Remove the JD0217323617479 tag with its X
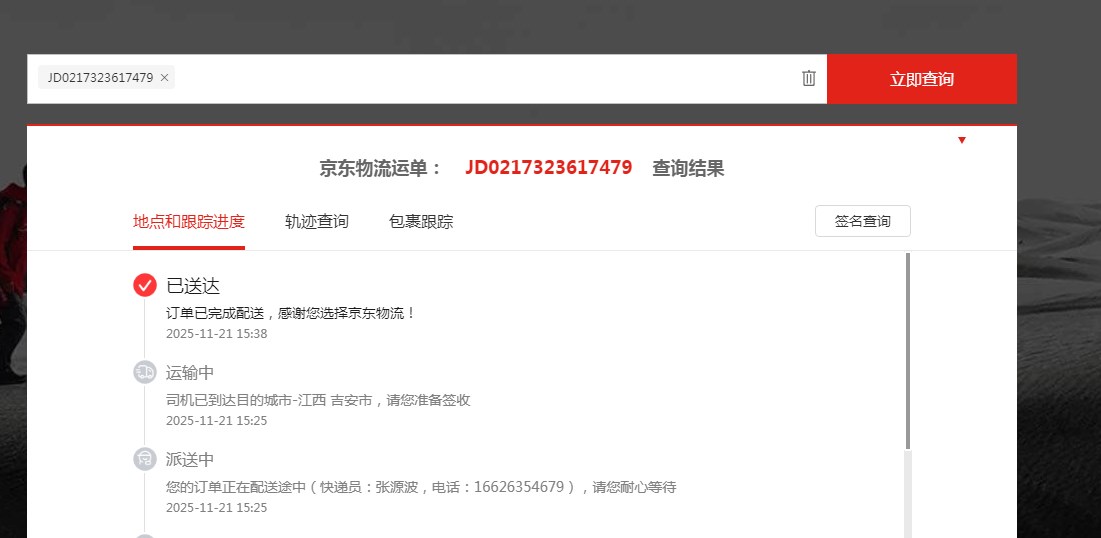The width and height of the screenshot is (1101, 538). coord(165,78)
